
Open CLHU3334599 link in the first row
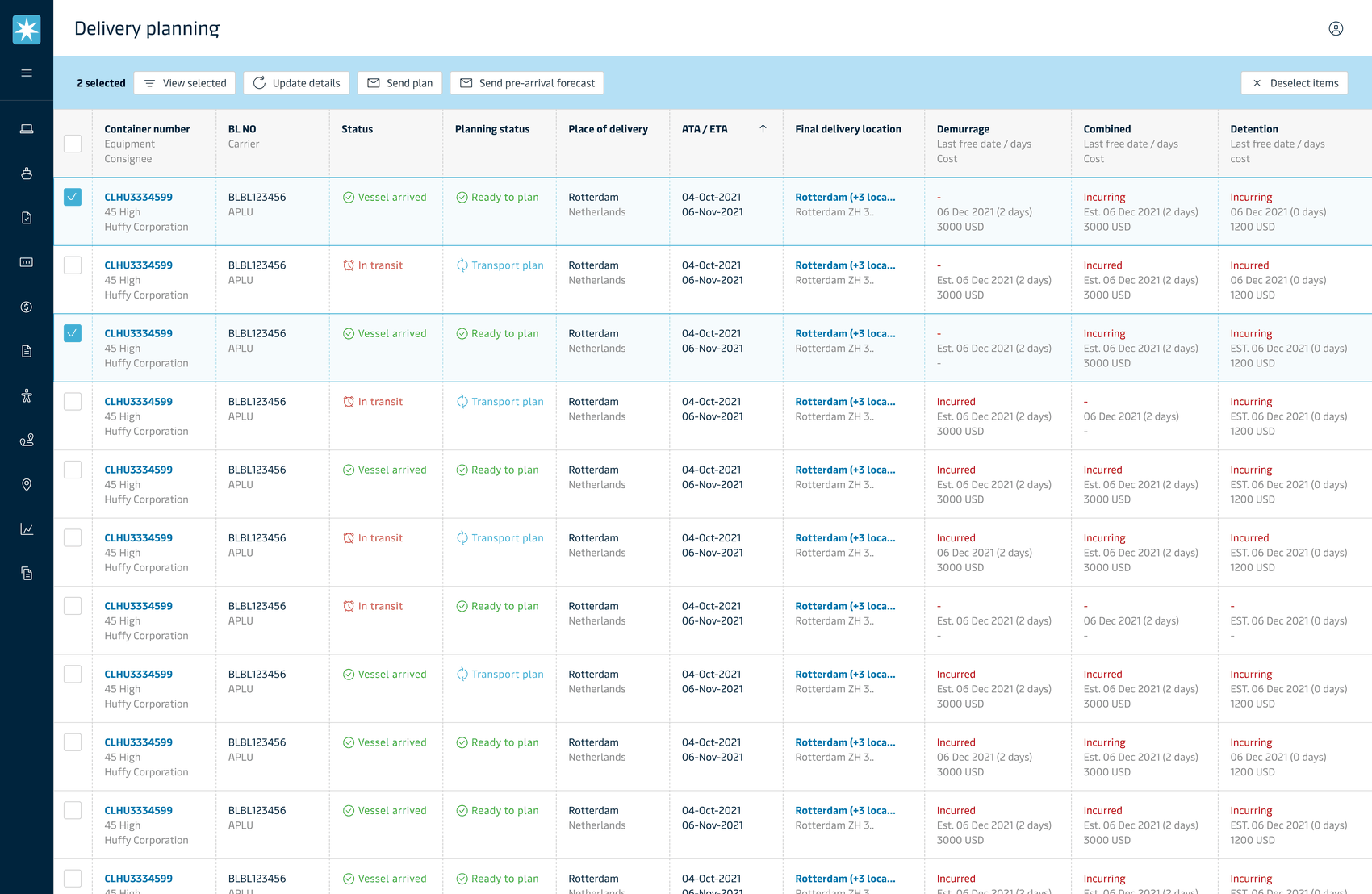[138, 198]
